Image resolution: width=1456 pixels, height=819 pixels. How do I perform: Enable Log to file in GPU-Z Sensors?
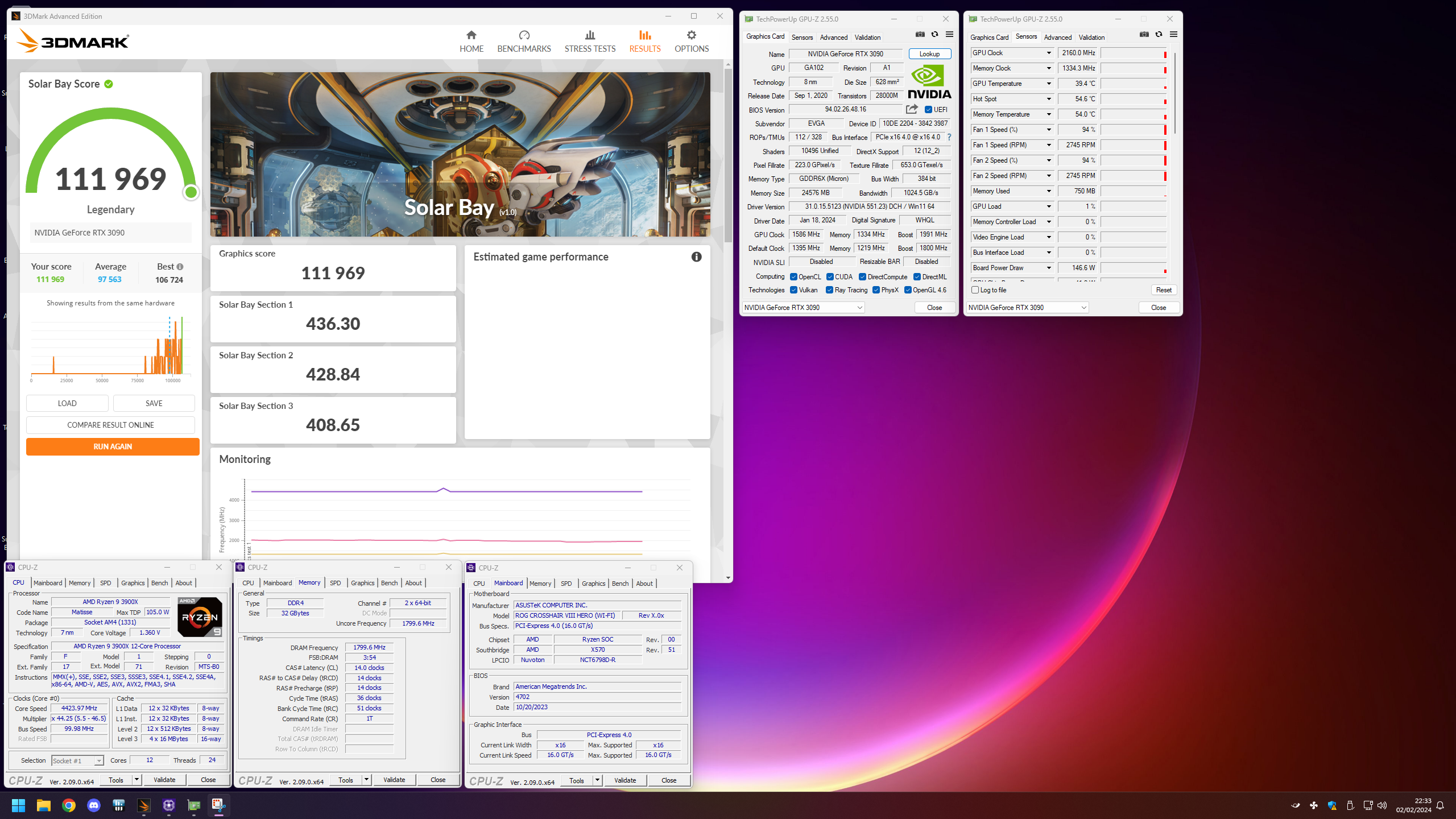tap(975, 290)
